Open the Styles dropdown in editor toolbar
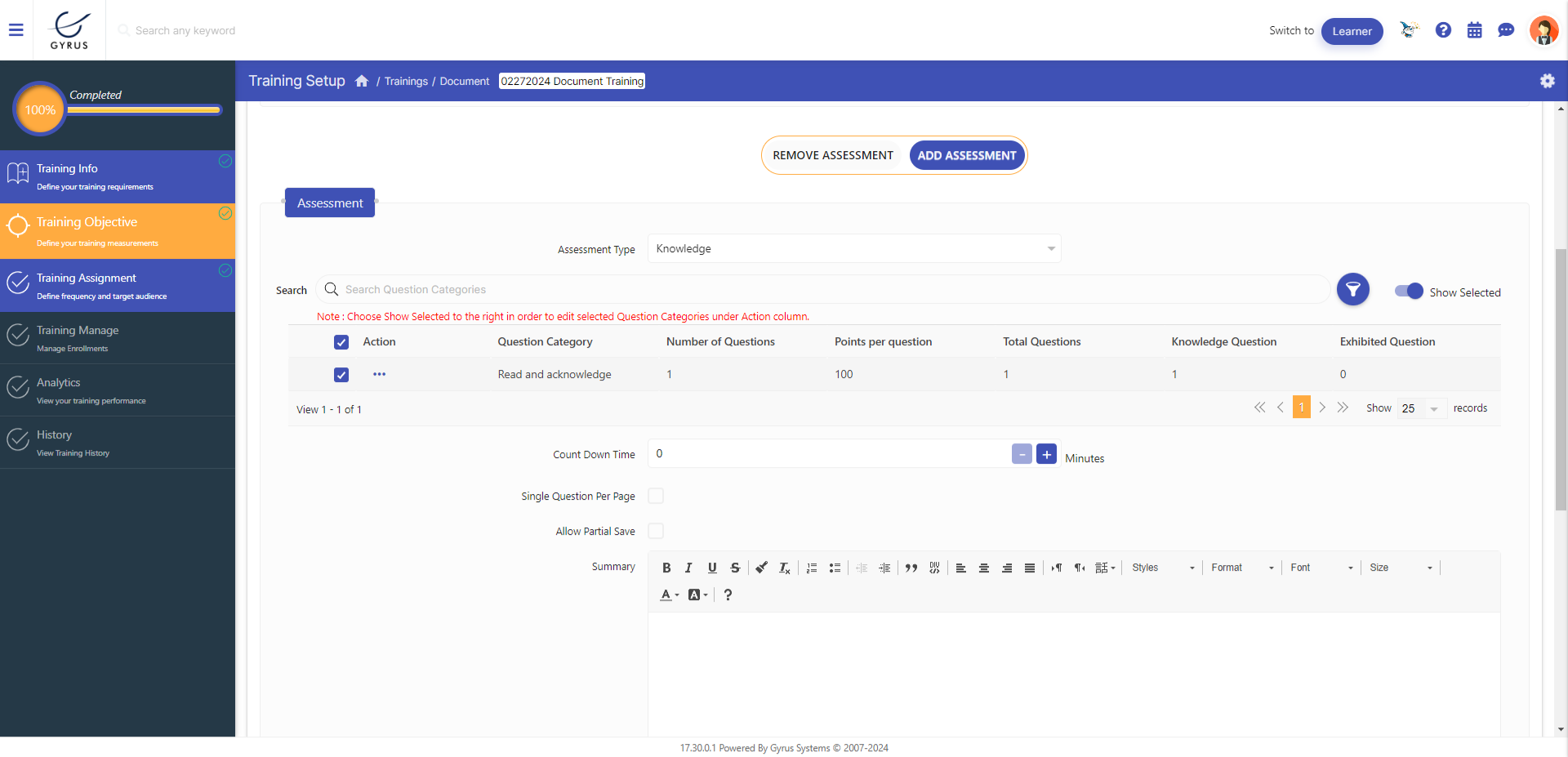The image size is (1568, 757). point(1162,568)
